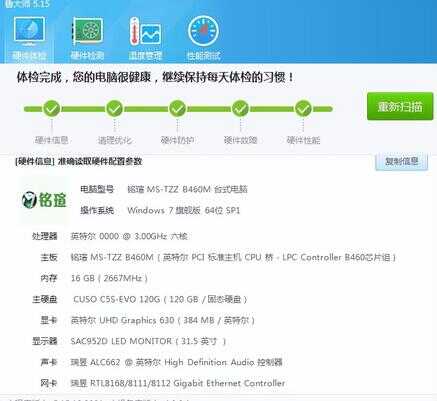Select the 硬件故障 check step

(240, 109)
